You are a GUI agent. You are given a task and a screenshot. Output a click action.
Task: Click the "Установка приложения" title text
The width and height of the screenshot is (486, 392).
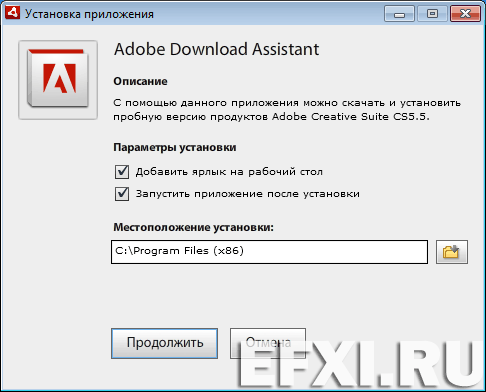[89, 14]
